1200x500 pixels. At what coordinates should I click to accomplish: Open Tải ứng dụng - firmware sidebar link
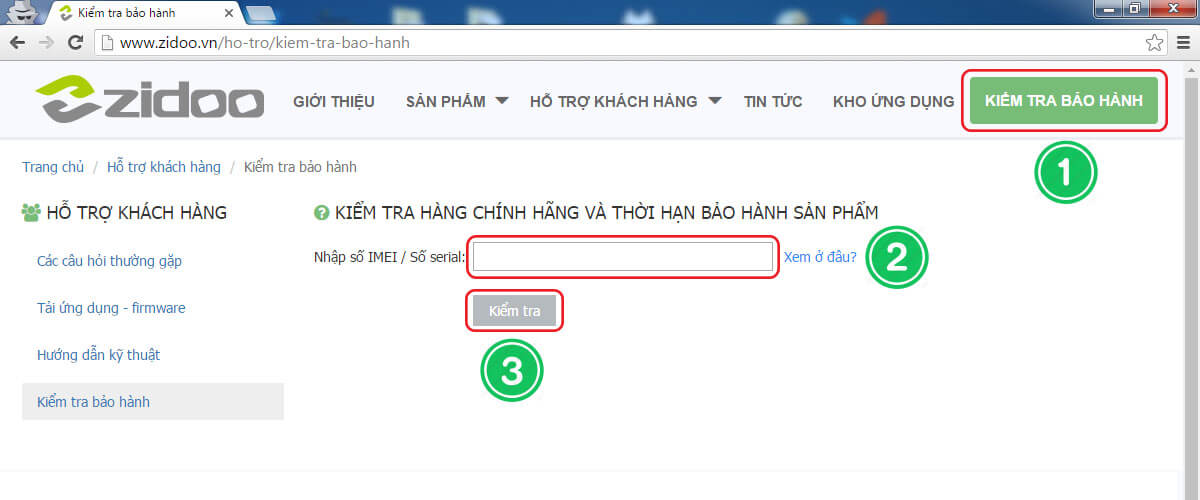pyautogui.click(x=111, y=308)
